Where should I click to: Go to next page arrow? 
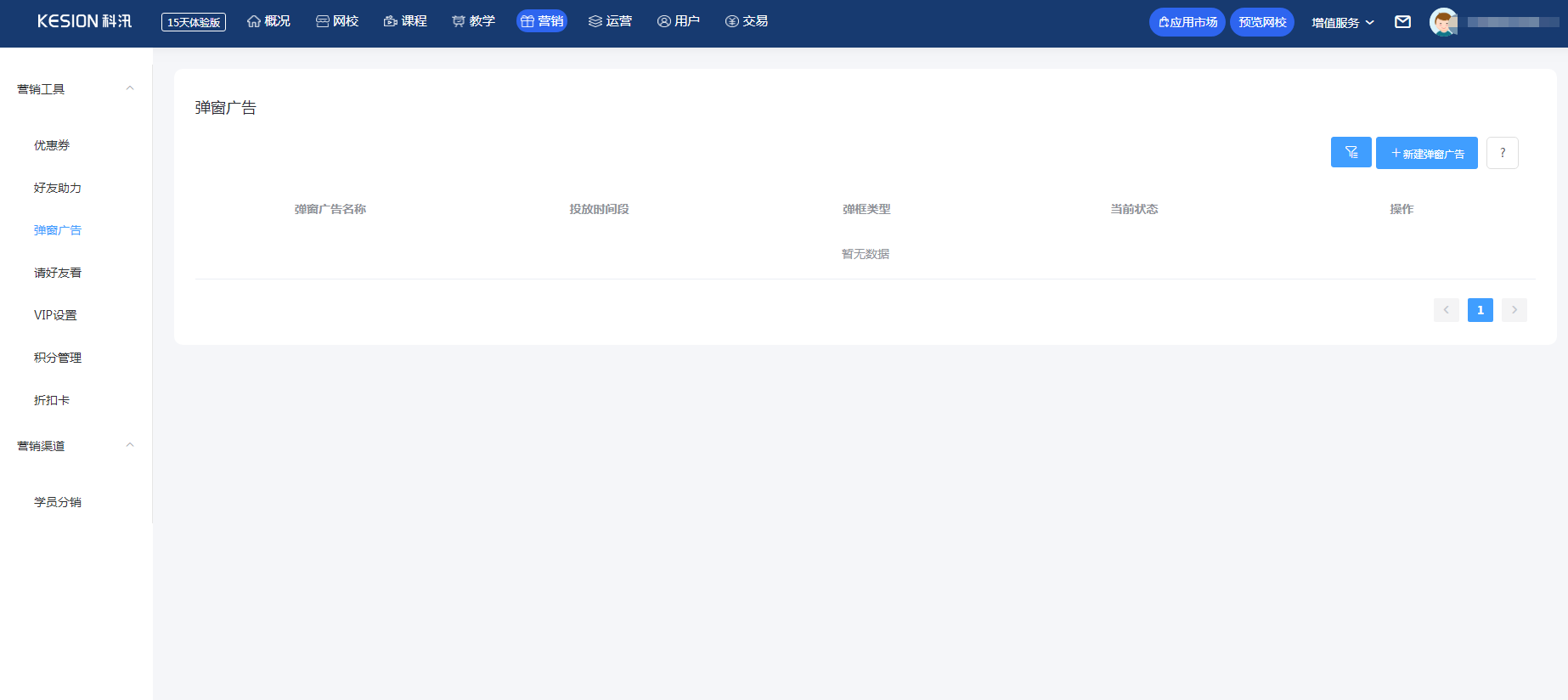1514,310
